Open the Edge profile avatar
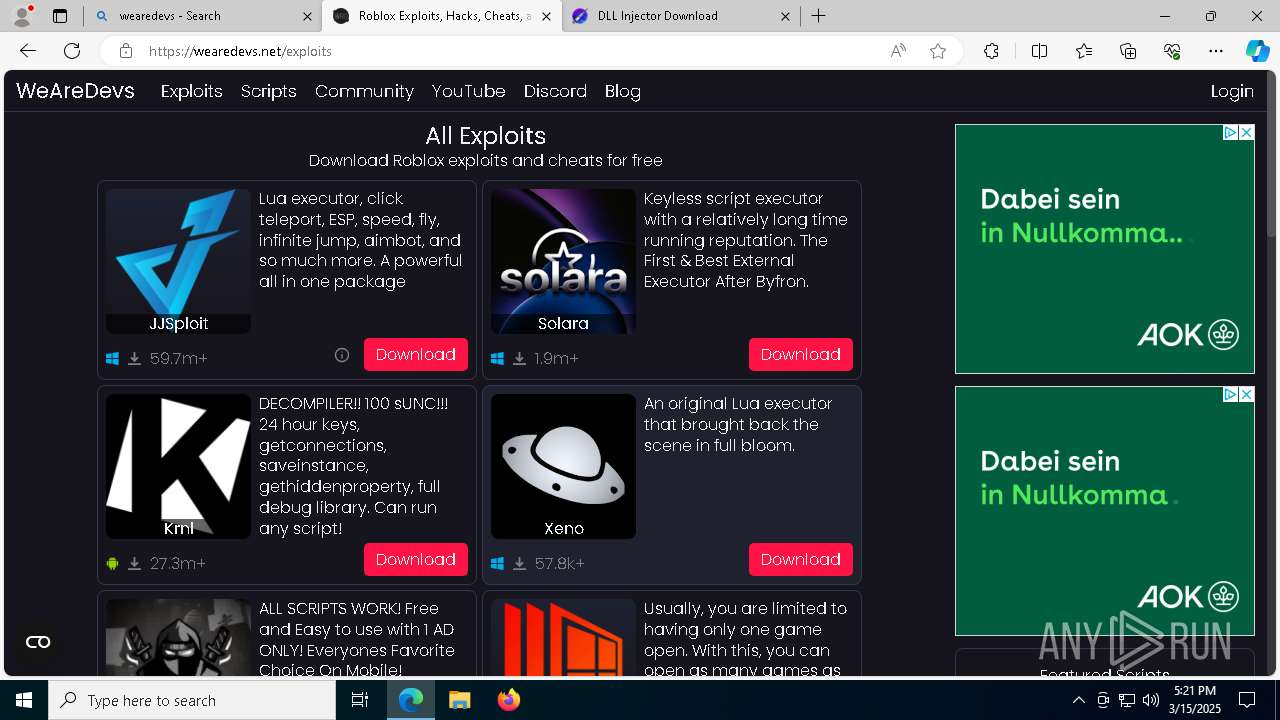Screen dimensions: 1280x720 click(21, 16)
